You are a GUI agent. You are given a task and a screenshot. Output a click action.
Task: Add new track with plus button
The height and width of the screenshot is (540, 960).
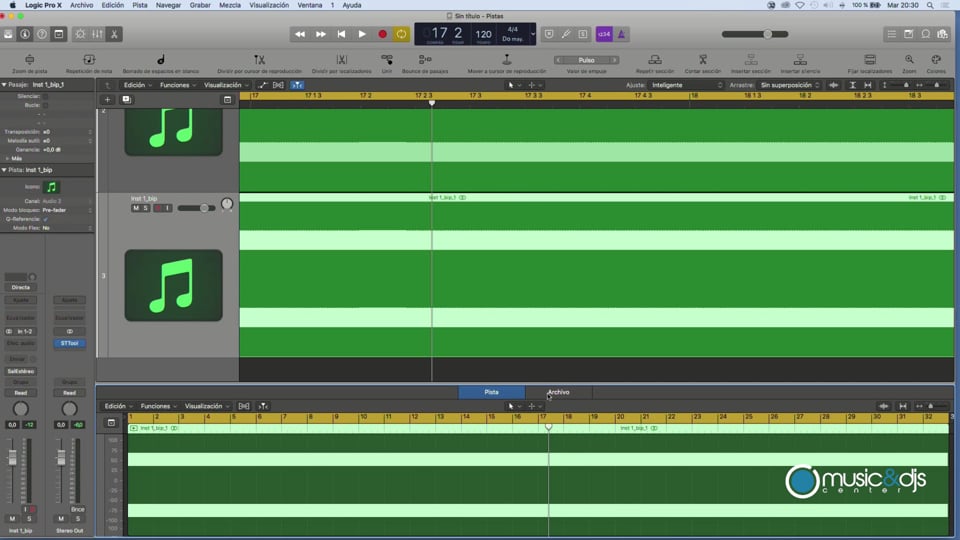point(107,99)
